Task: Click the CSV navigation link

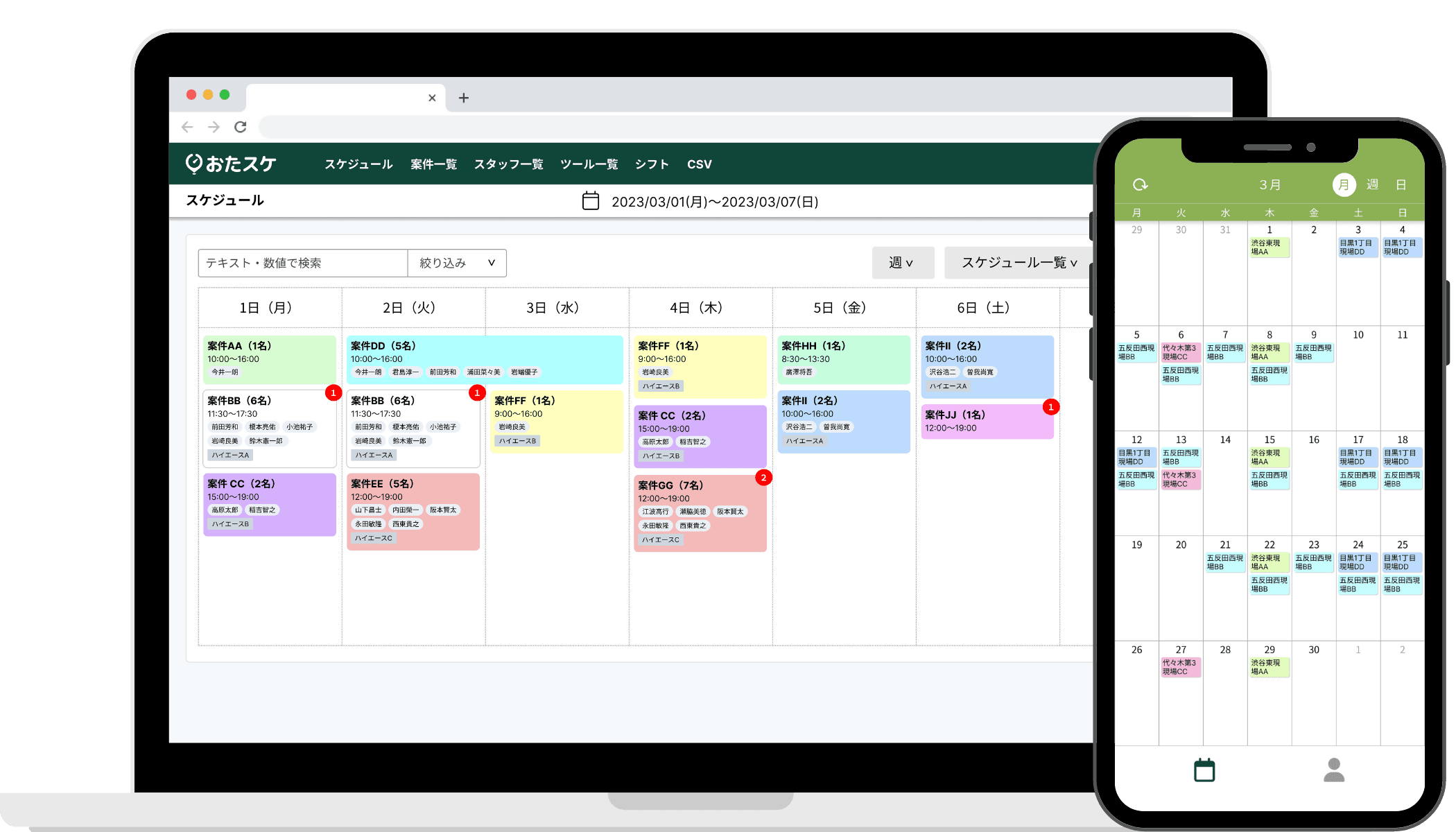Action: click(x=699, y=164)
